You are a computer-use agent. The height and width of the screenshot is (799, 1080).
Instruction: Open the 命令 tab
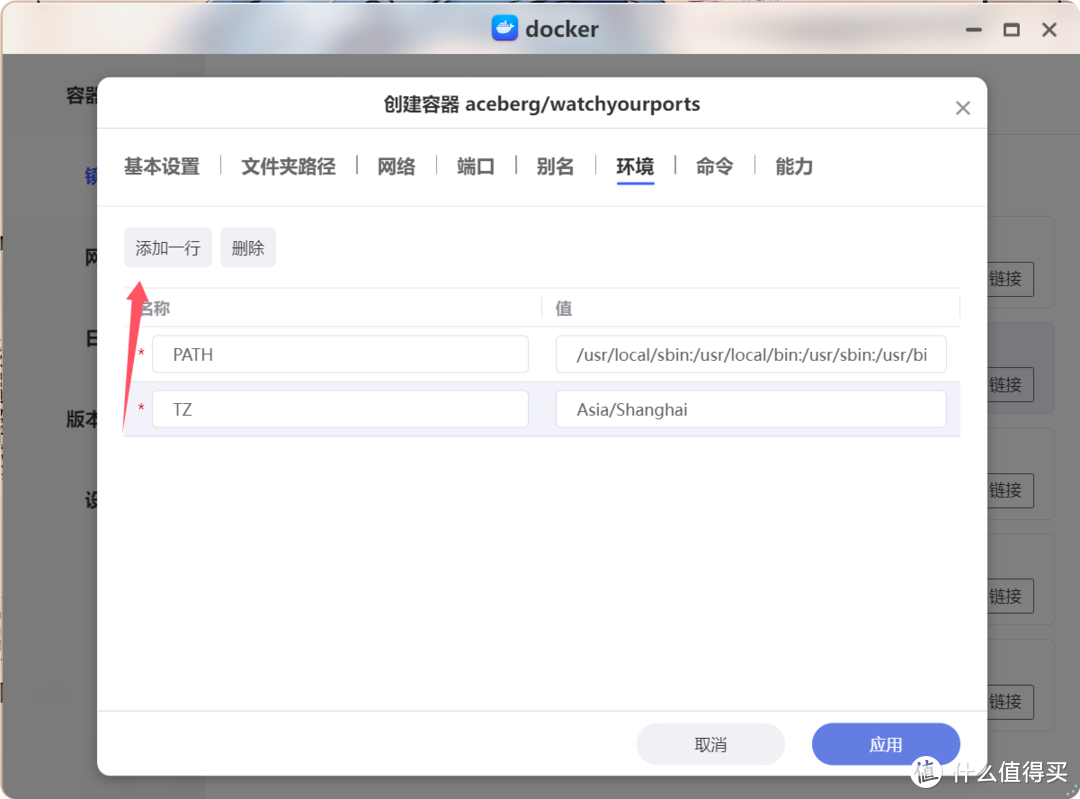[x=714, y=167]
